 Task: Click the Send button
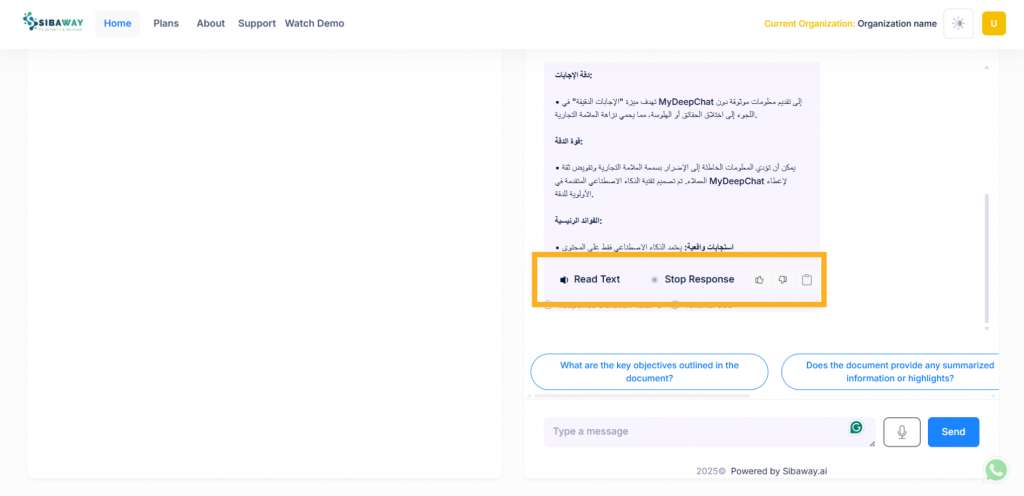tap(953, 432)
